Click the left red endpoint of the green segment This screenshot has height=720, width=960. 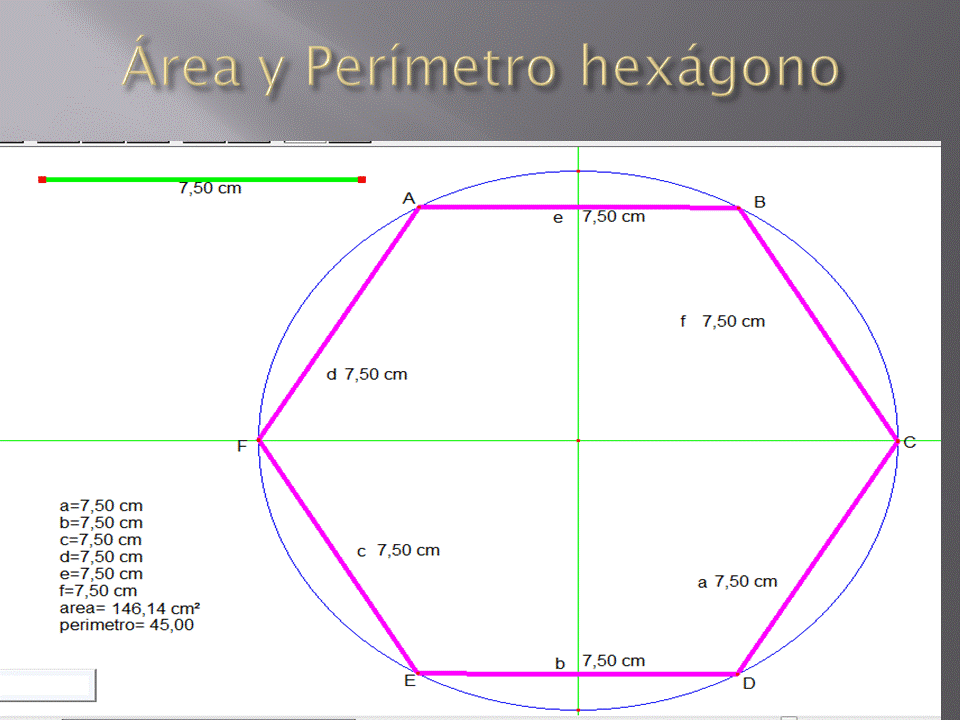click(x=42, y=180)
